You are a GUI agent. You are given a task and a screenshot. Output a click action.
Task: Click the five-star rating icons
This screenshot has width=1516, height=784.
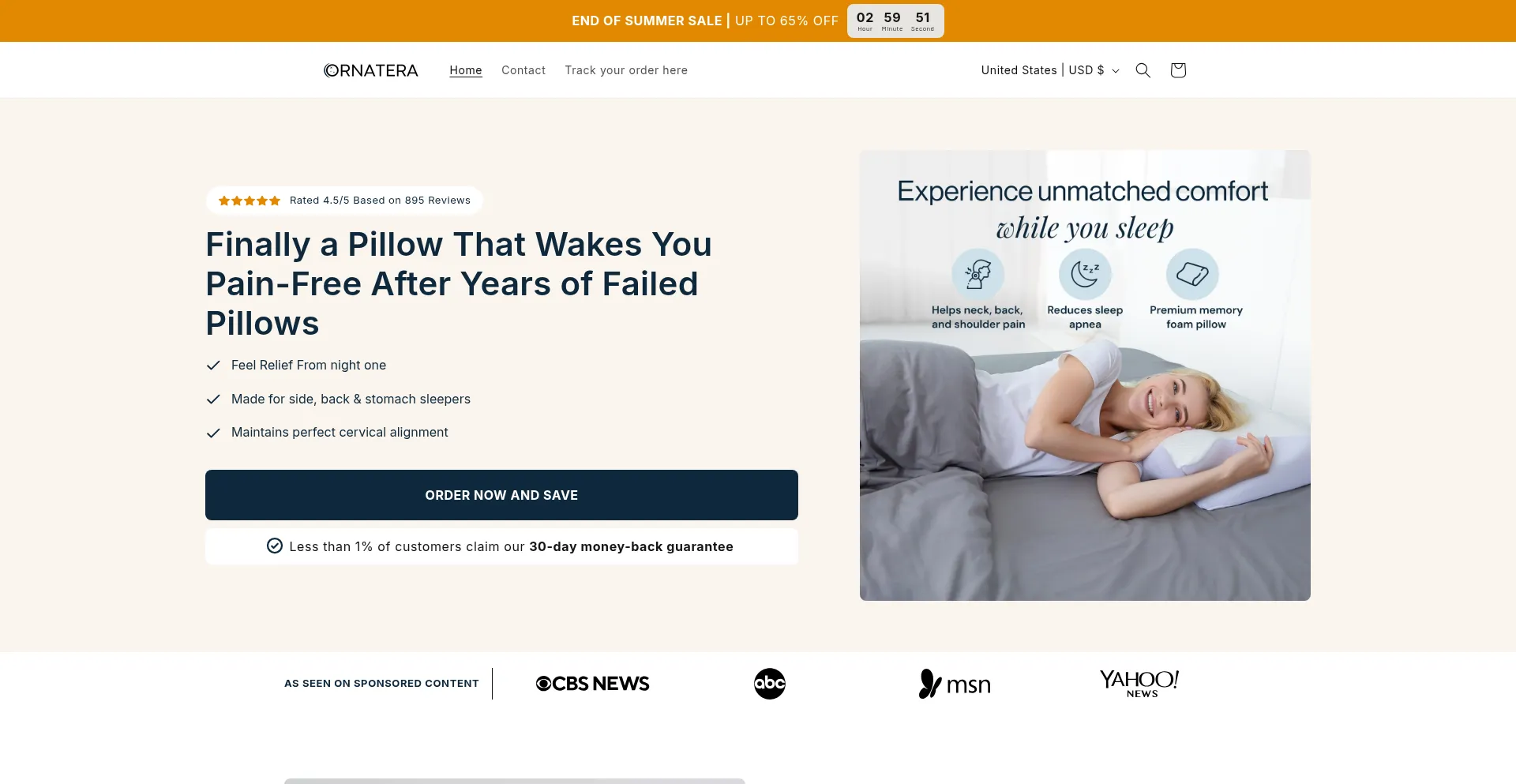coord(250,201)
